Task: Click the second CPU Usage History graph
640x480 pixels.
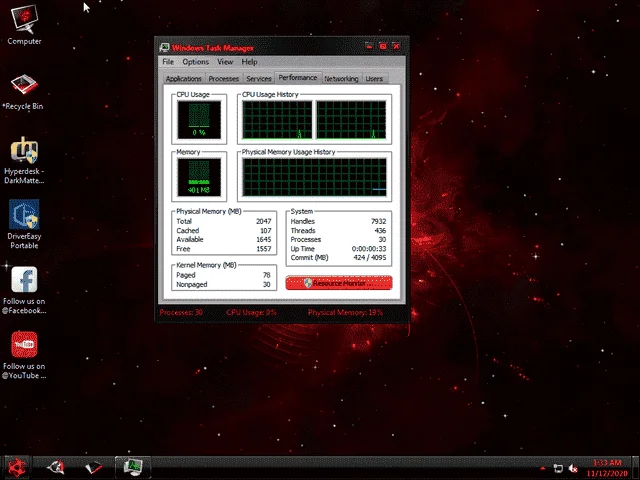Action: pyautogui.click(x=351, y=120)
